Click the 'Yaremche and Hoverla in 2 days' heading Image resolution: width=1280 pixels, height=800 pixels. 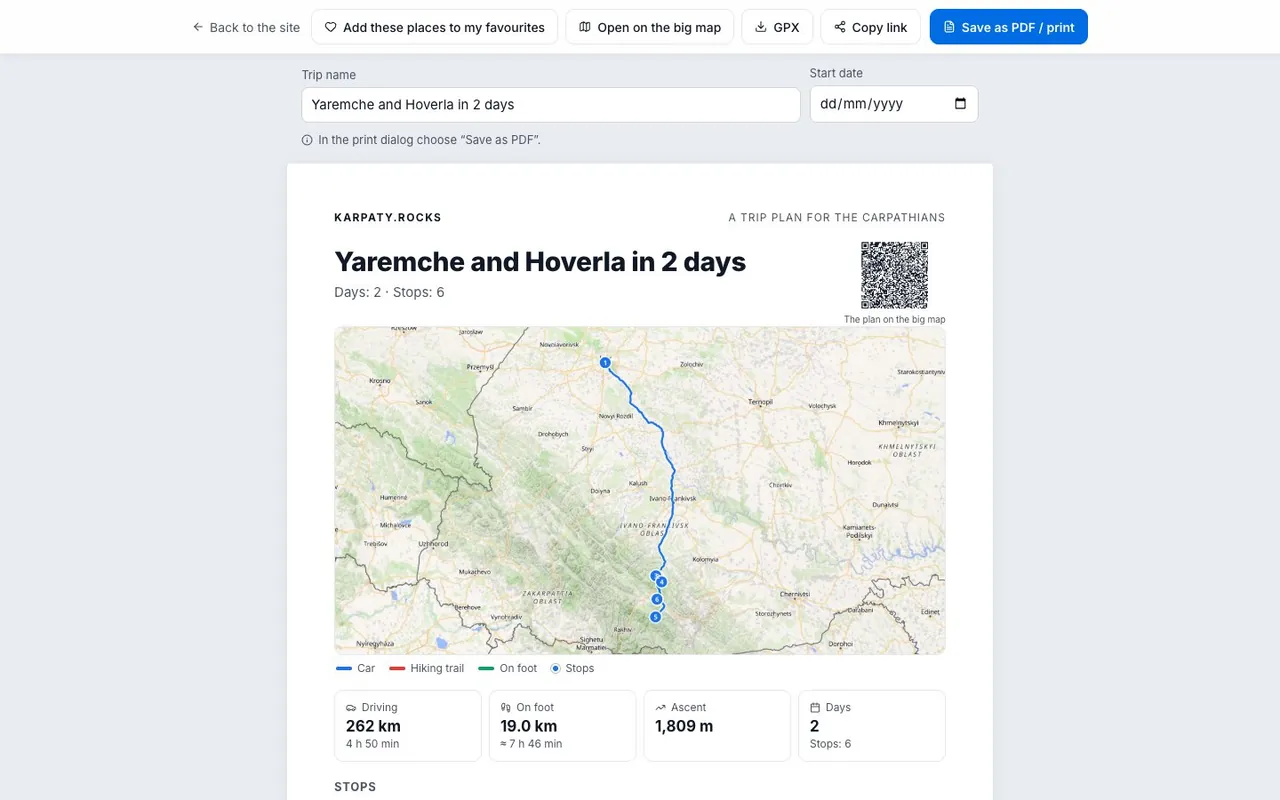(540, 262)
